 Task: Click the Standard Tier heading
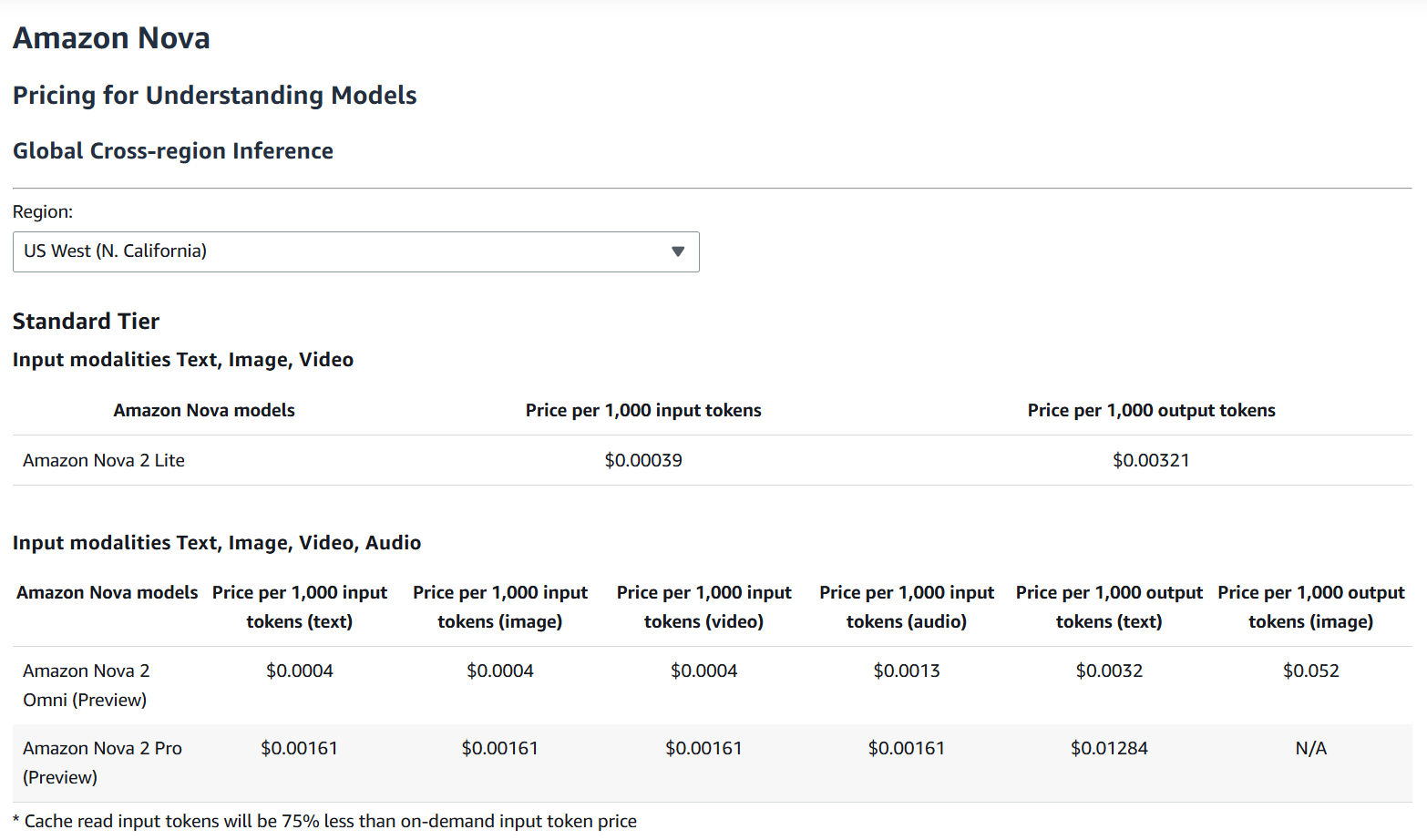pyautogui.click(x=86, y=321)
